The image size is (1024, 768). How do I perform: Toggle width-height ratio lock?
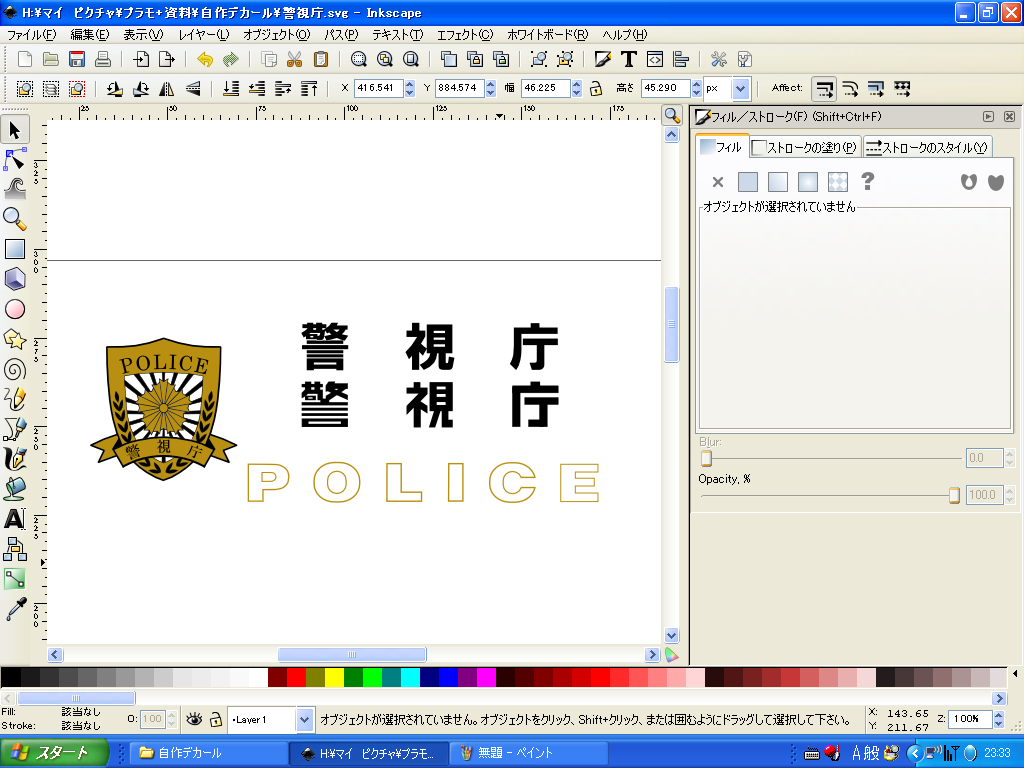[596, 88]
